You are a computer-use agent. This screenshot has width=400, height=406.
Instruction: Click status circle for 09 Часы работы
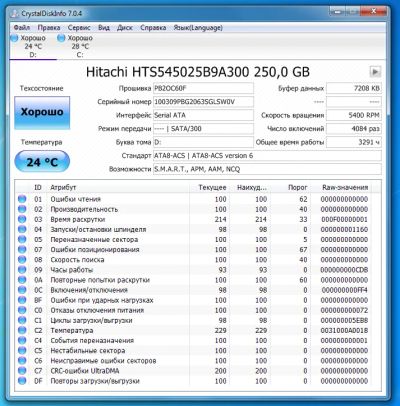pyautogui.click(x=22, y=270)
